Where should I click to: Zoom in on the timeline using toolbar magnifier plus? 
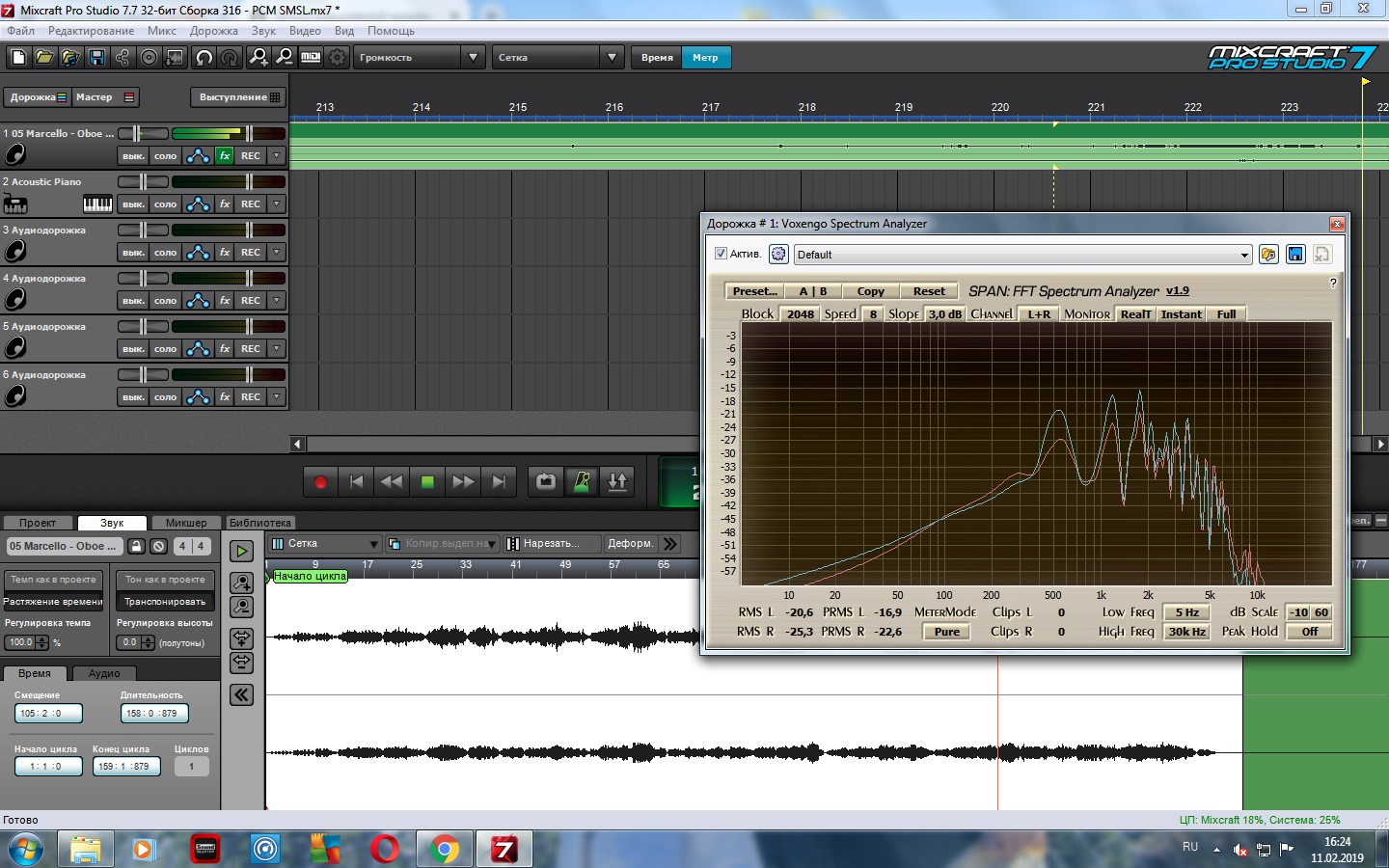259,58
